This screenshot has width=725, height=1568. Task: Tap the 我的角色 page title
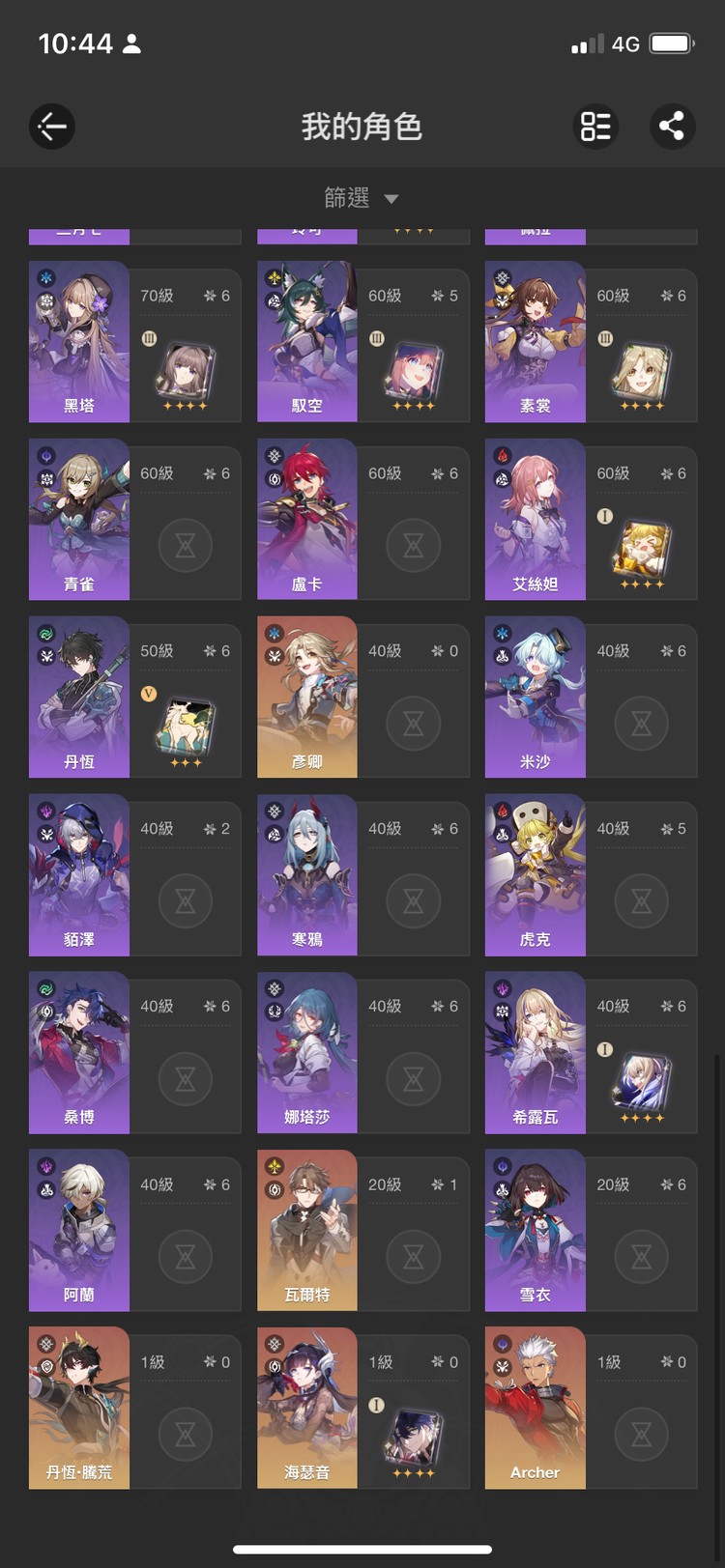pyautogui.click(x=362, y=127)
